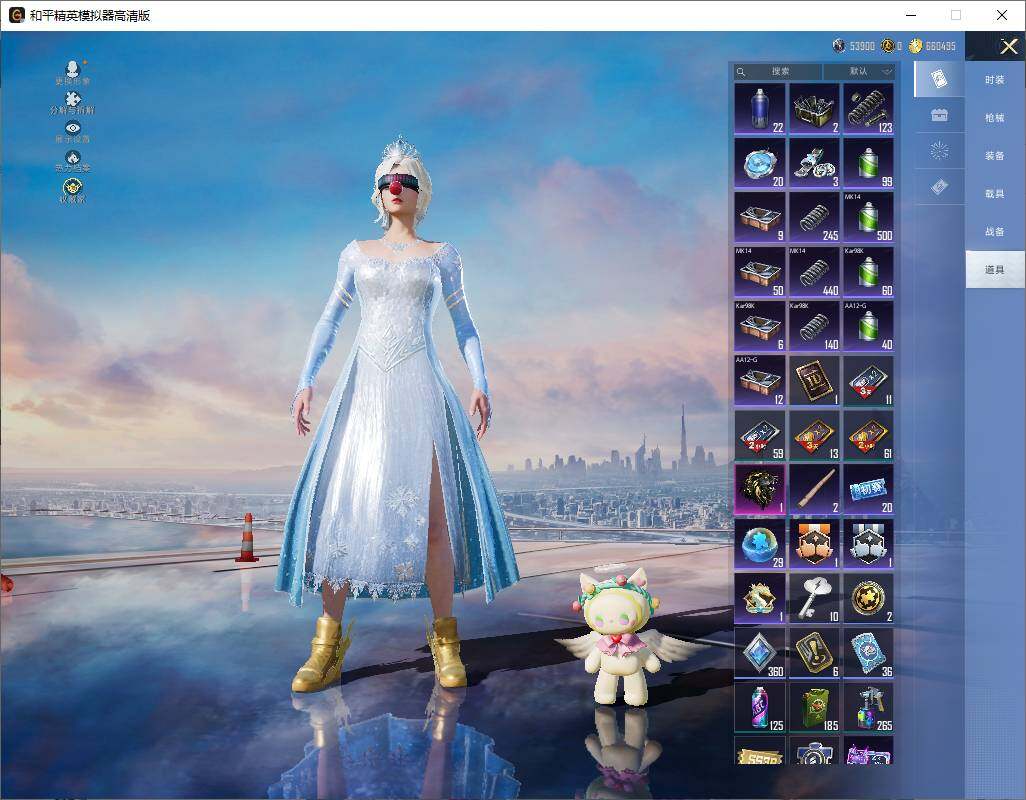Screen dimensions: 1026x800
Task: Select the blue ornate ticket item 36
Action: point(868,653)
